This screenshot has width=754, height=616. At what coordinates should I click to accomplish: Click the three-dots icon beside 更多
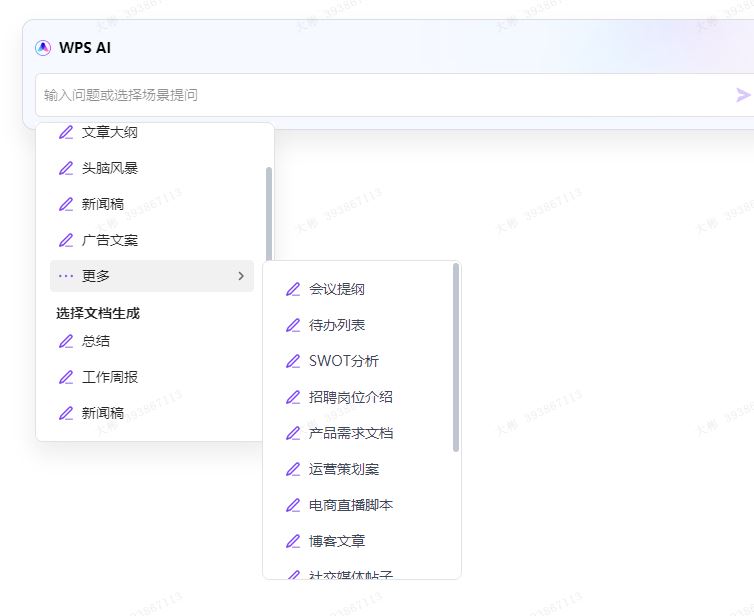[x=66, y=276]
